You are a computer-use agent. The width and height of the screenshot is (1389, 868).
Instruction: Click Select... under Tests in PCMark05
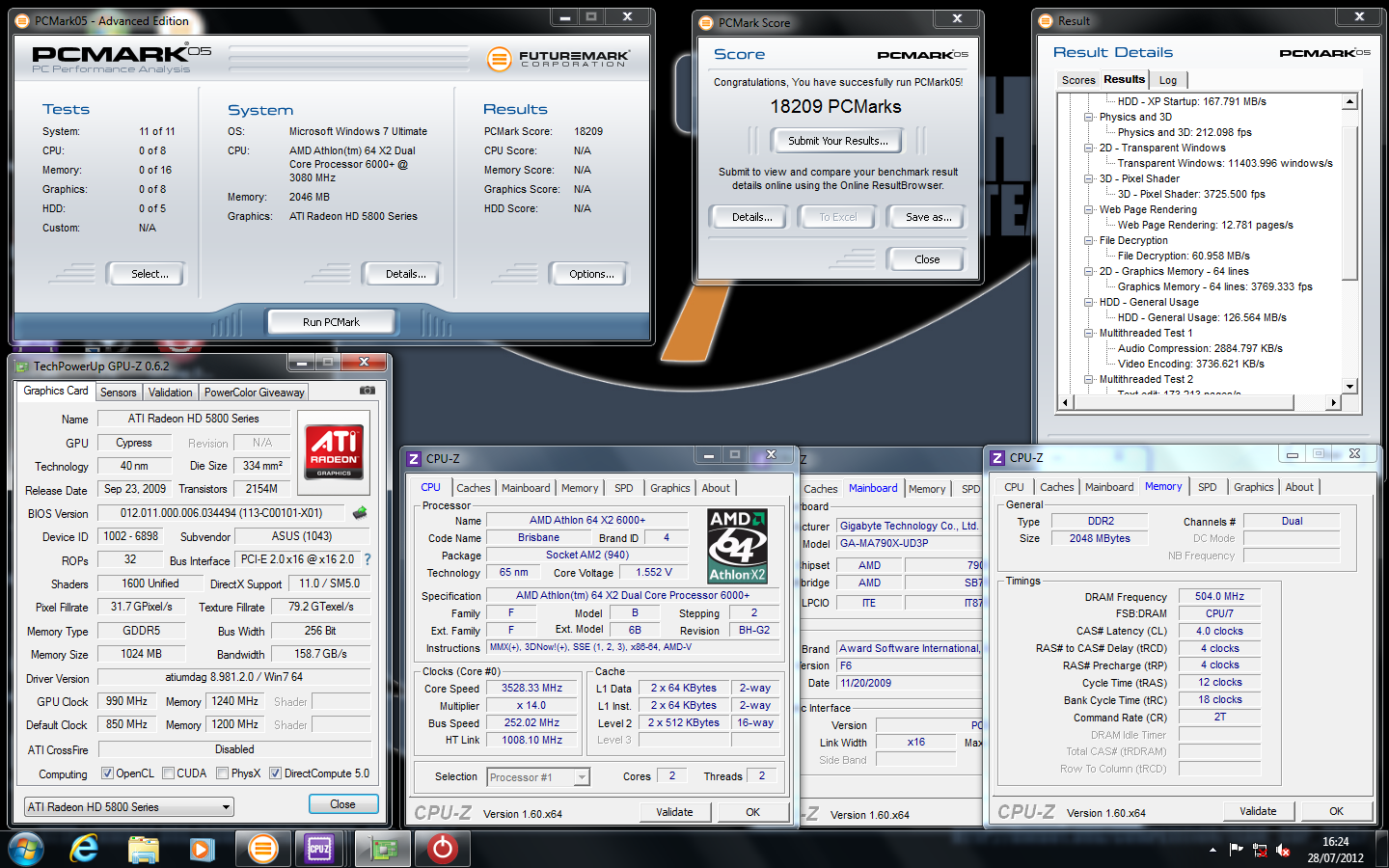click(x=150, y=274)
